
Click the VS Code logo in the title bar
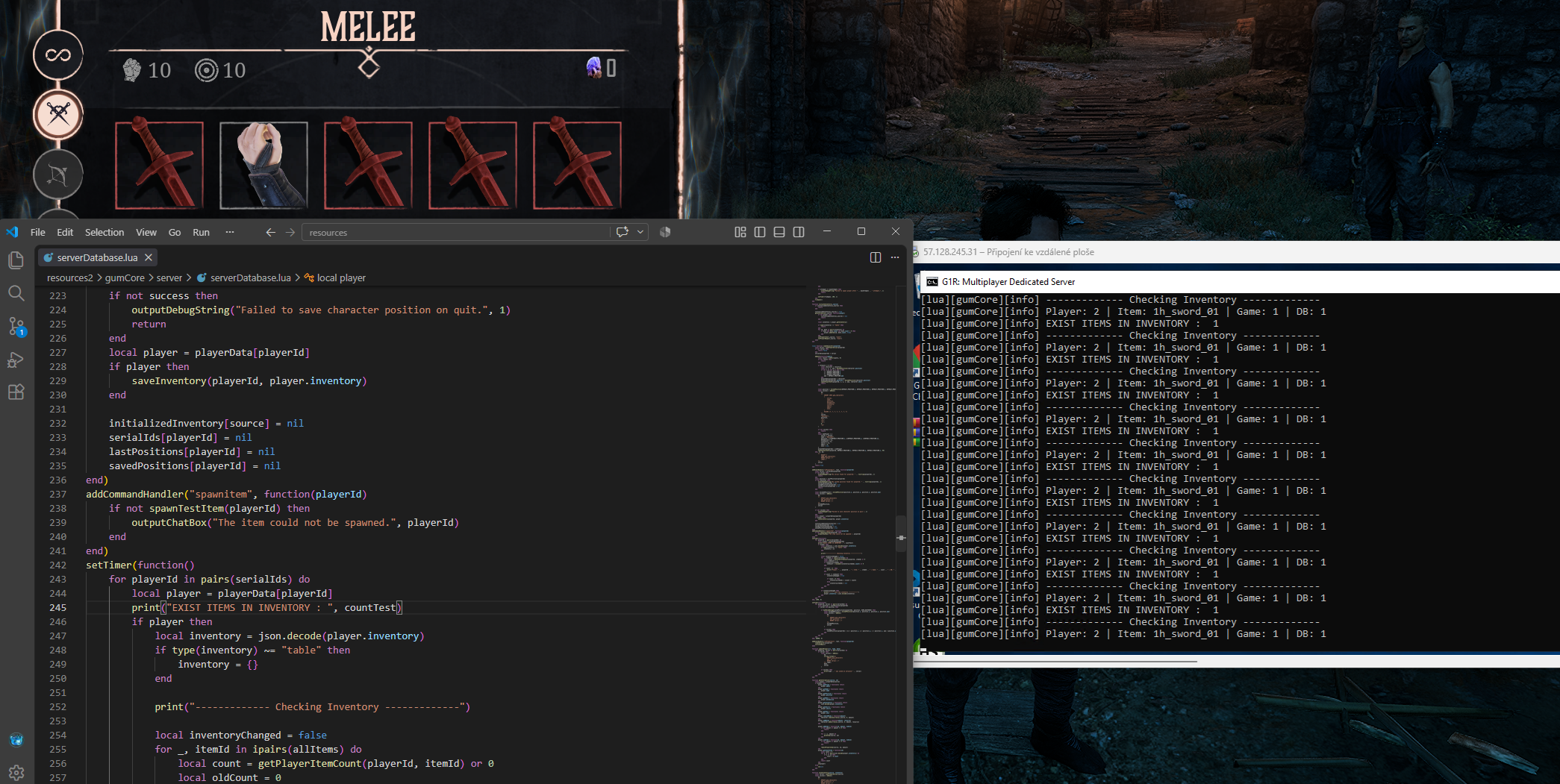pyautogui.click(x=12, y=232)
